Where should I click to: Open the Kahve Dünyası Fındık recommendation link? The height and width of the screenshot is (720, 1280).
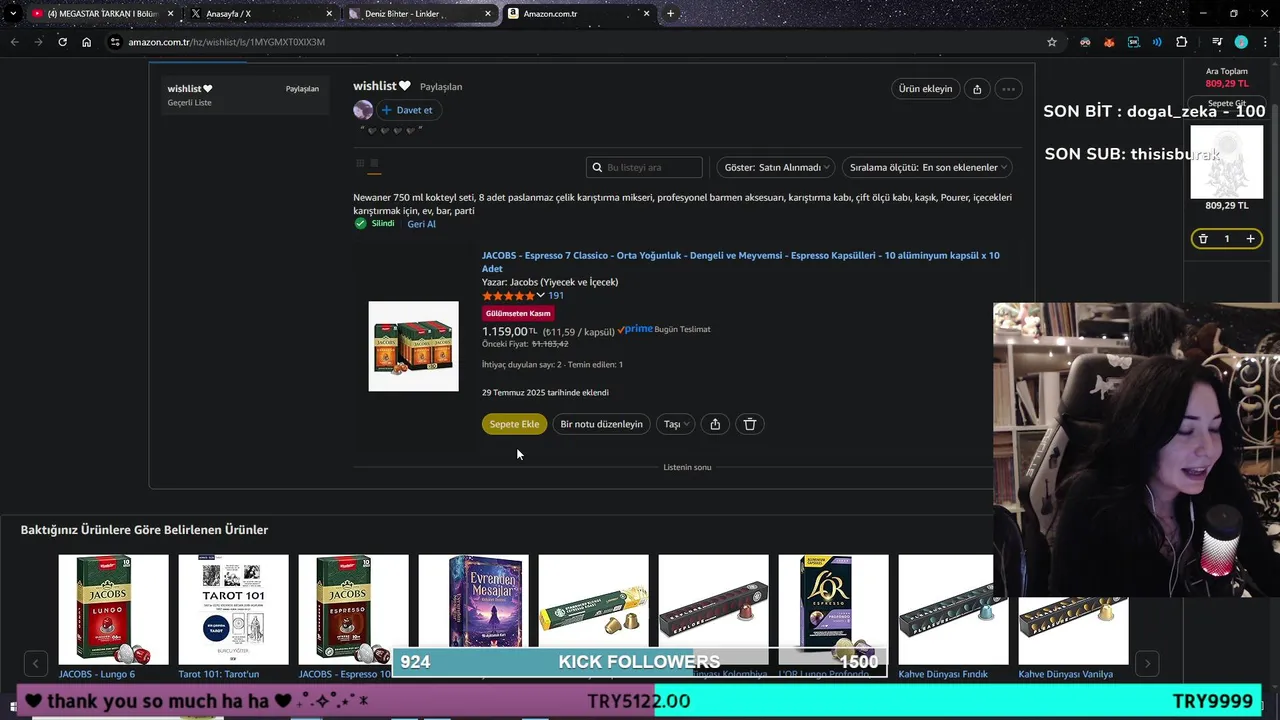943,674
